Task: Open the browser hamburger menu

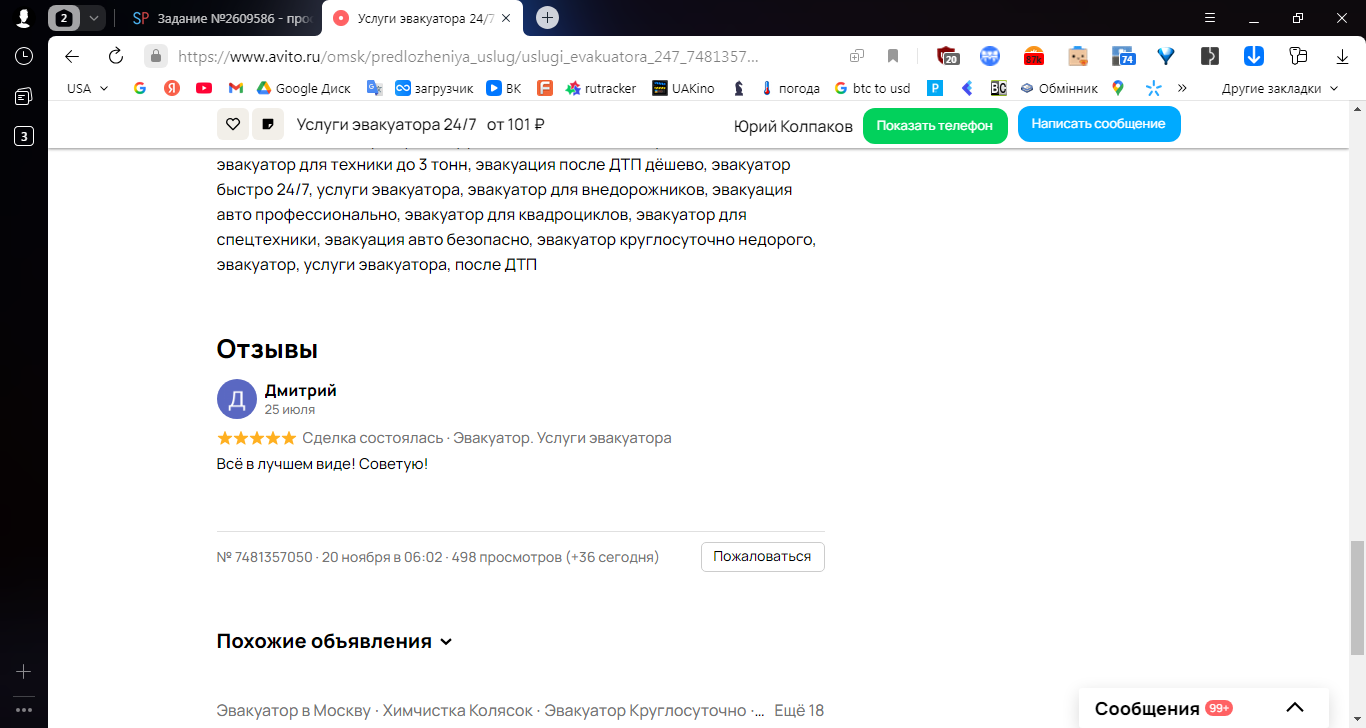Action: tap(1210, 18)
